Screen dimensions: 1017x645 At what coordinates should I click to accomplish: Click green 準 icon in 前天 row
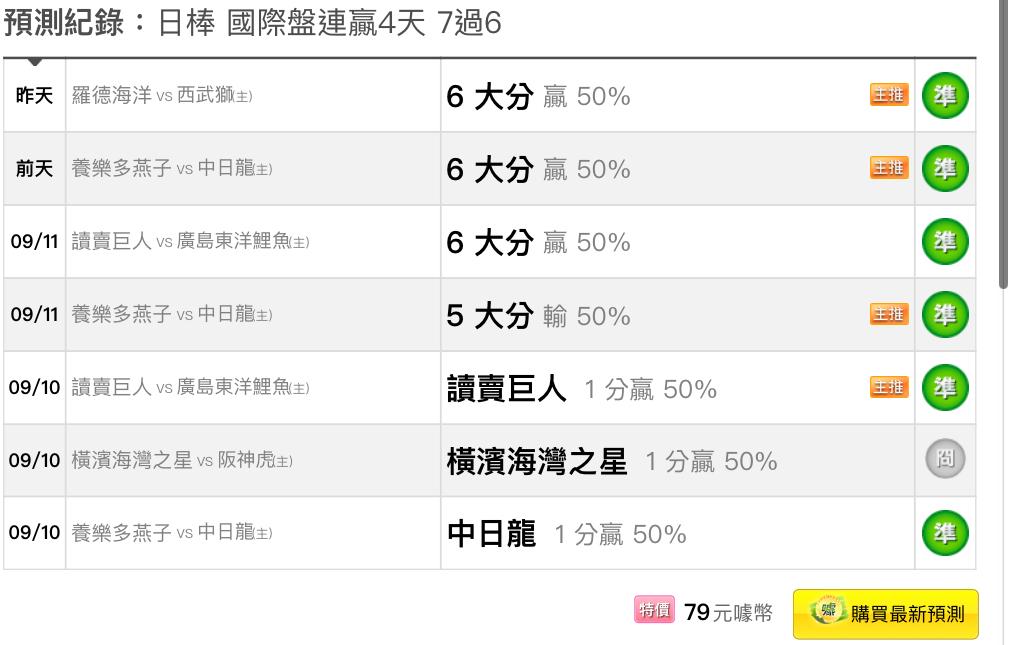[x=945, y=168]
